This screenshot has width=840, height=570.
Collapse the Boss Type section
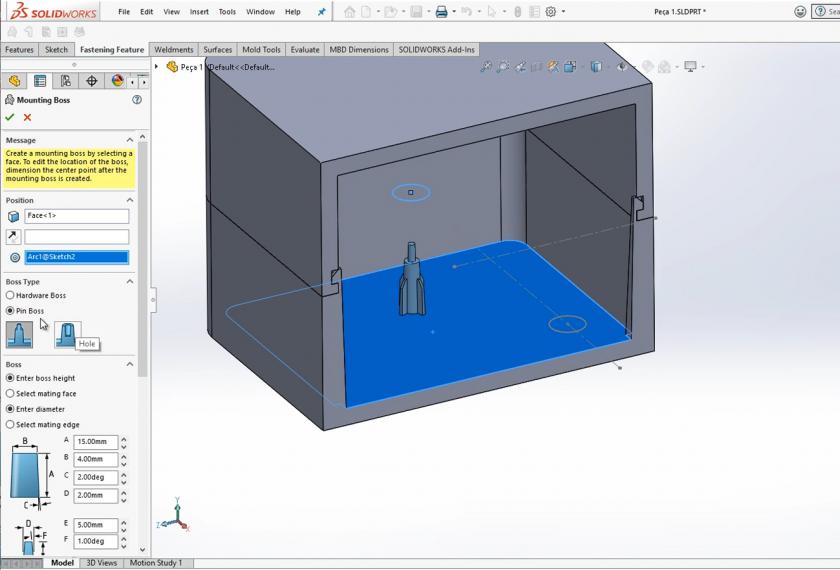pyautogui.click(x=129, y=282)
